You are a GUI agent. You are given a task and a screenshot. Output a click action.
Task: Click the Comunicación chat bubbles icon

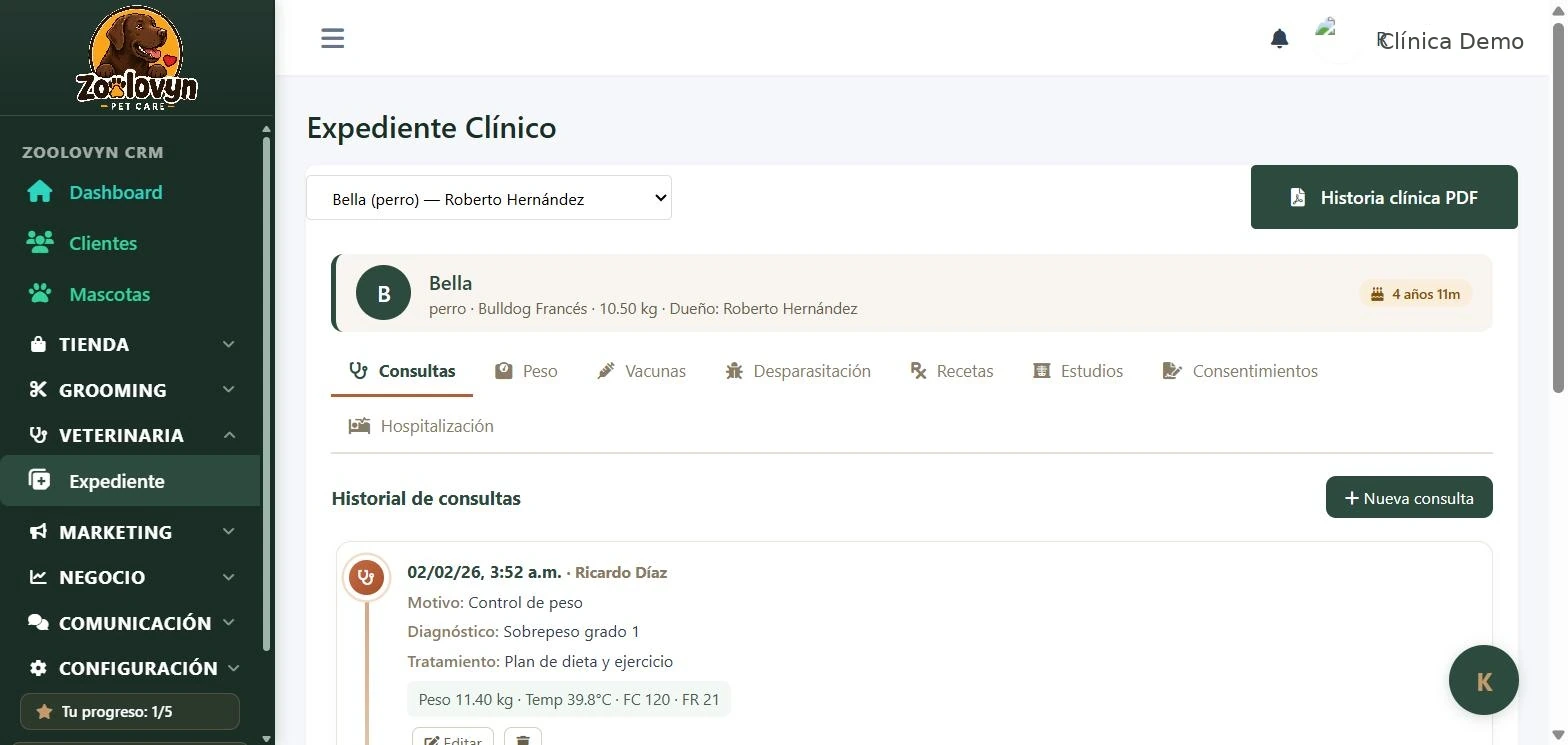tap(38, 623)
